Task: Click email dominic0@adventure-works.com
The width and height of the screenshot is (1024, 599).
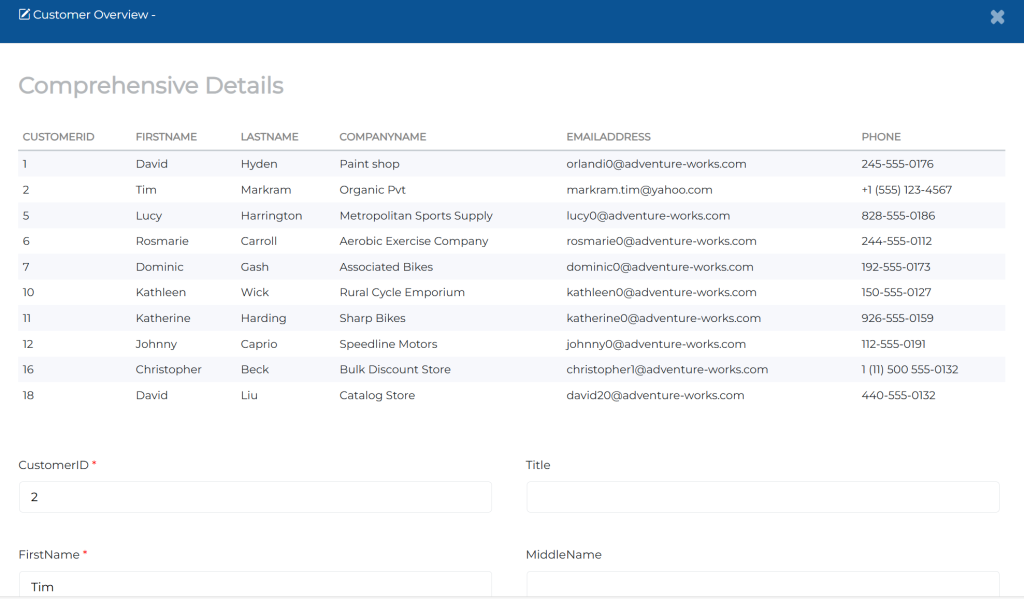Action: [660, 267]
